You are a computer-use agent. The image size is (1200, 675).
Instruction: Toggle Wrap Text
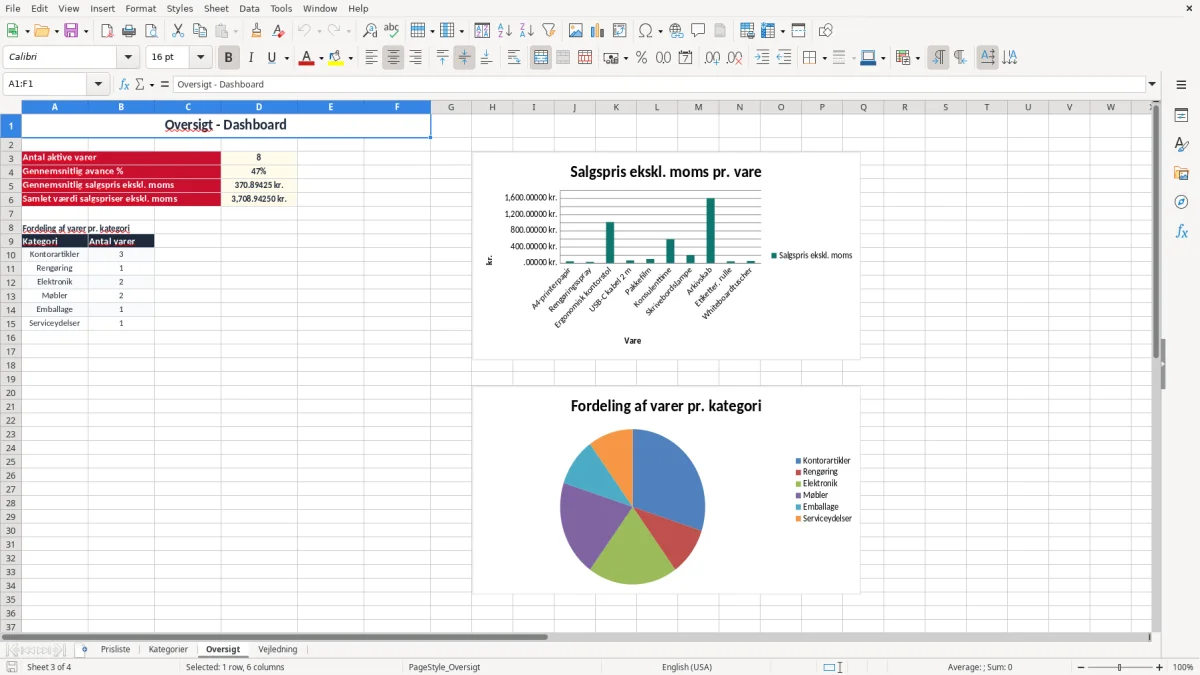coord(514,58)
